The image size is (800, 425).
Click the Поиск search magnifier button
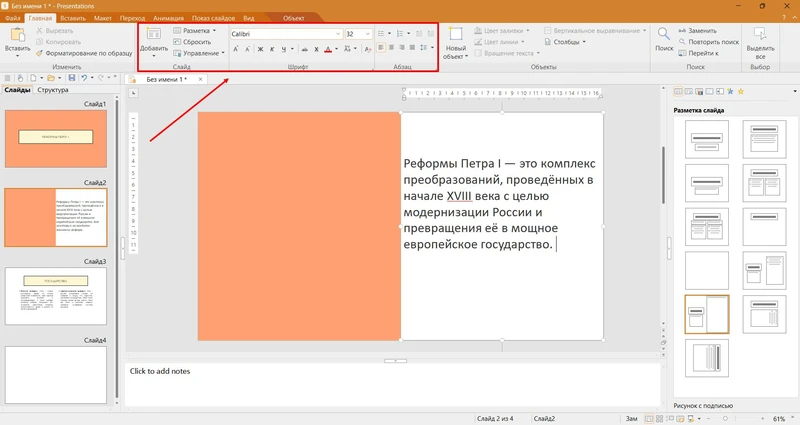tap(664, 40)
